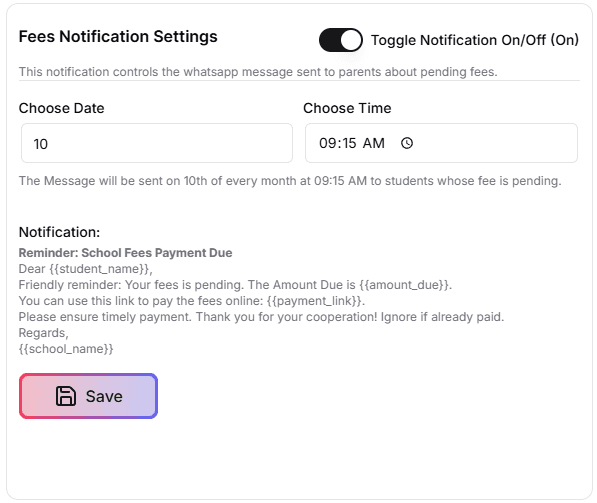Turn off the fees notification toggle switch
Viewport: 597px width, 503px height.
coord(340,40)
